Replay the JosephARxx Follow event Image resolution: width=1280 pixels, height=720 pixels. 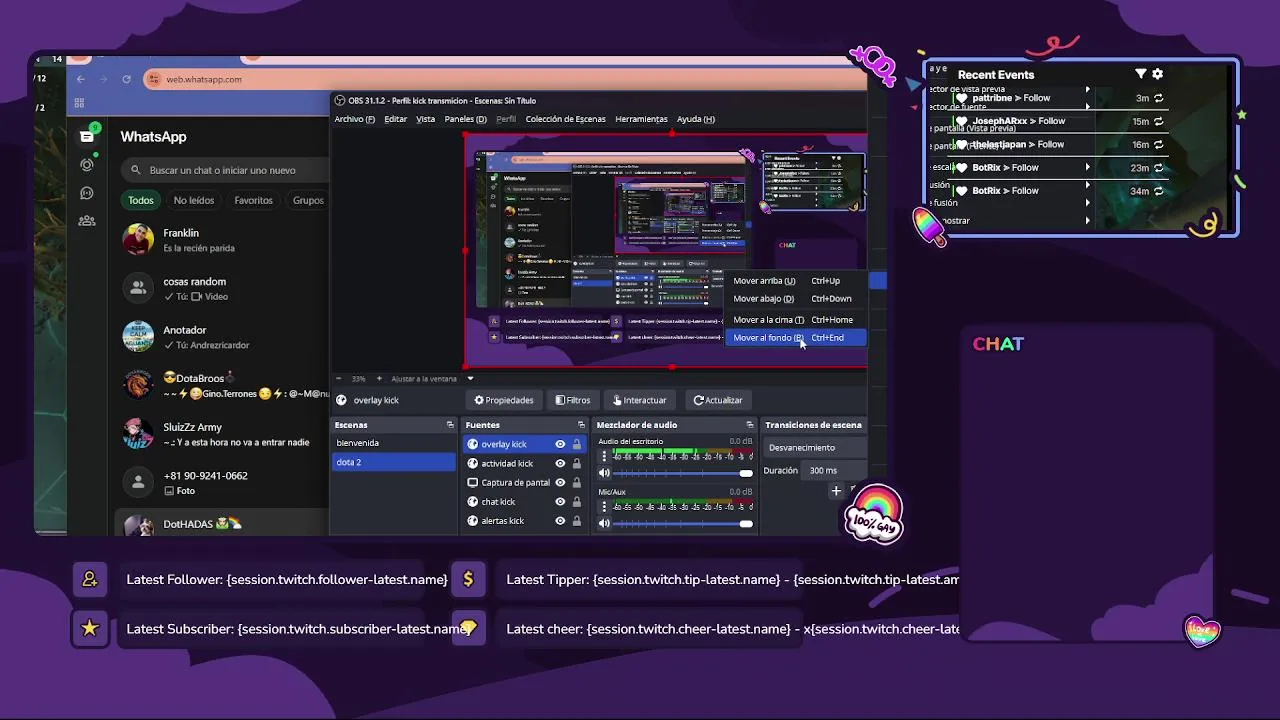click(x=1158, y=121)
